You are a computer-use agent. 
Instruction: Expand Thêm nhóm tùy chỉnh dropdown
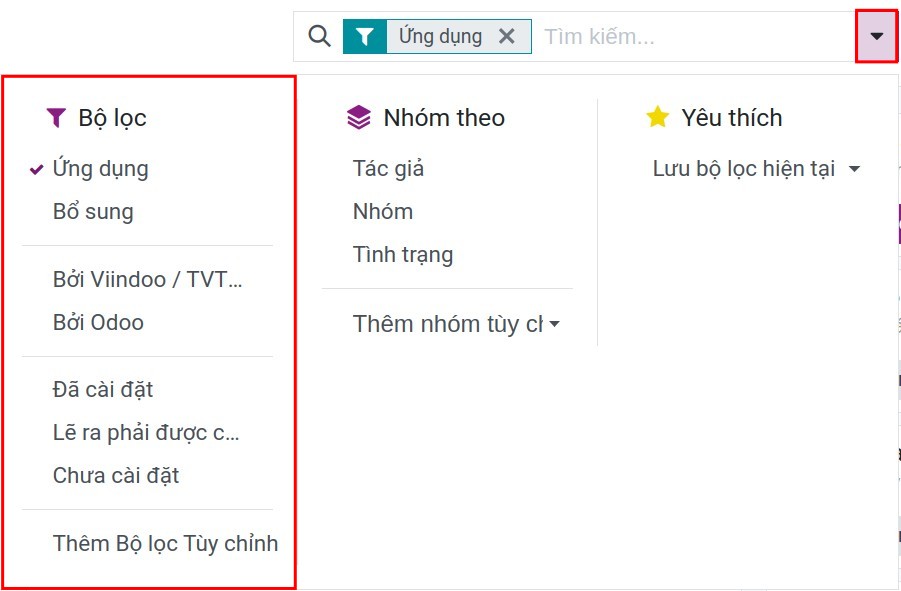[456, 324]
